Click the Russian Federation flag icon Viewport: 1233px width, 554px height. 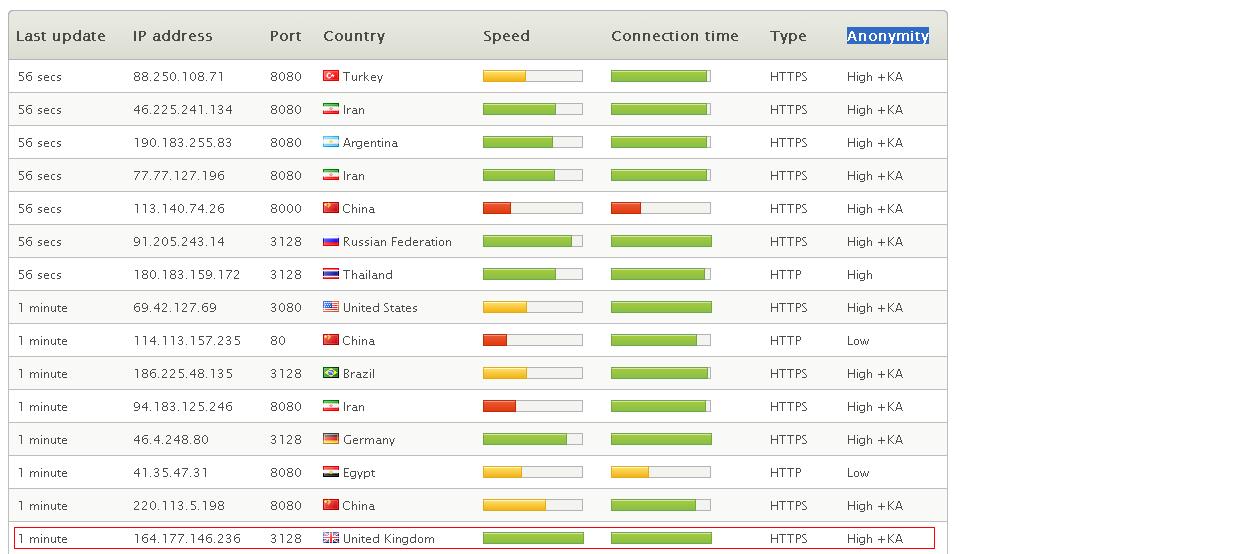(x=331, y=241)
